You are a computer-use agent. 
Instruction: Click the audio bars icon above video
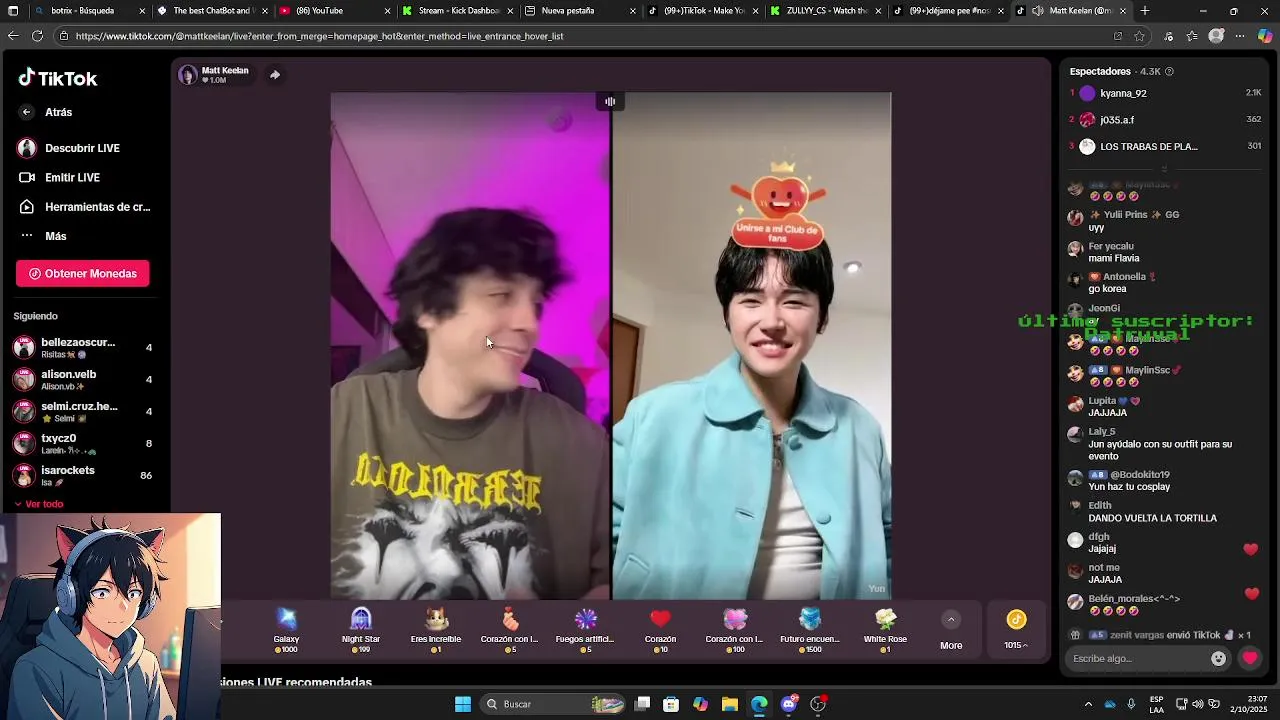point(610,101)
